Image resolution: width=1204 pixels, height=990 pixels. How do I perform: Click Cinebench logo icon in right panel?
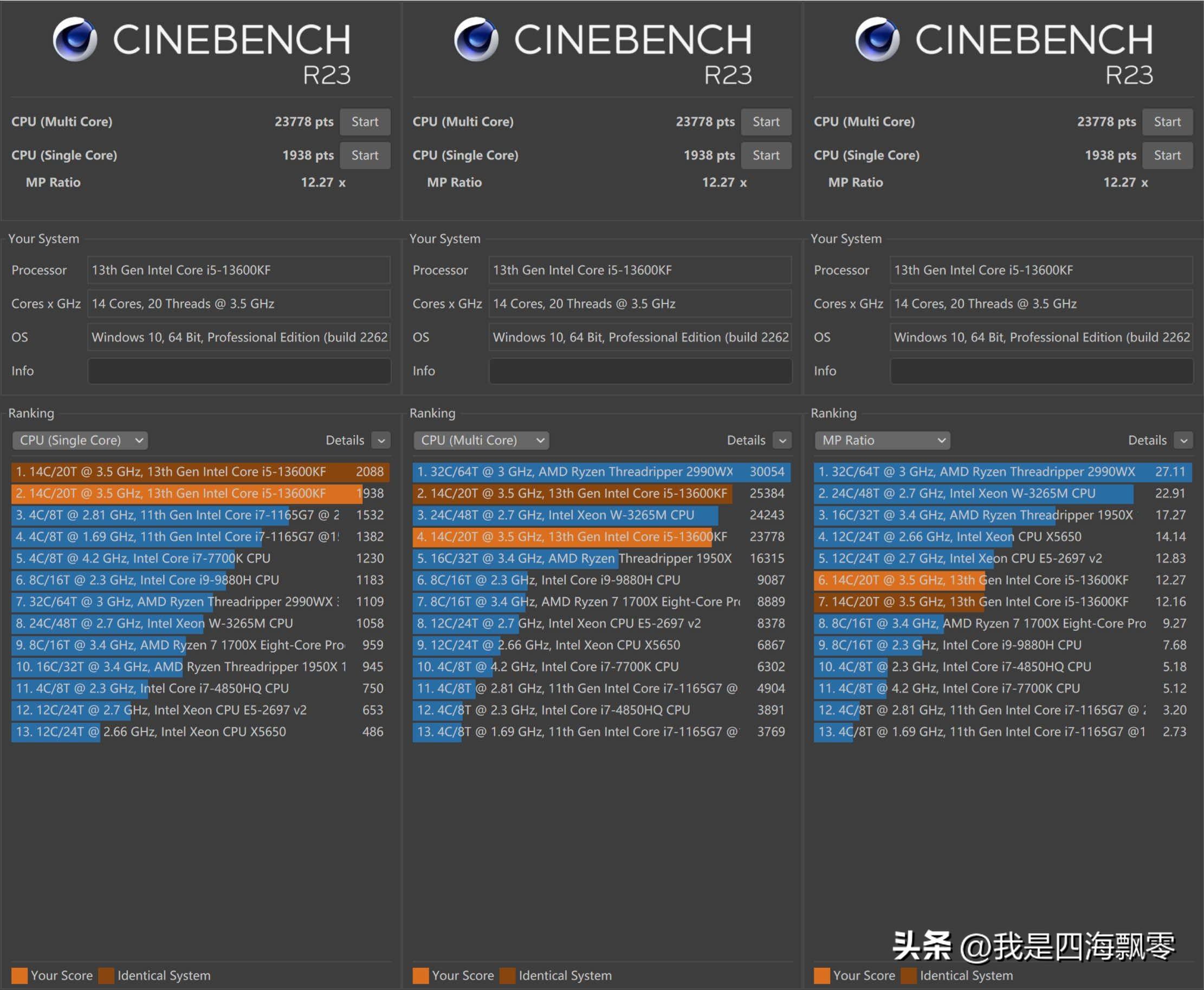click(877, 40)
